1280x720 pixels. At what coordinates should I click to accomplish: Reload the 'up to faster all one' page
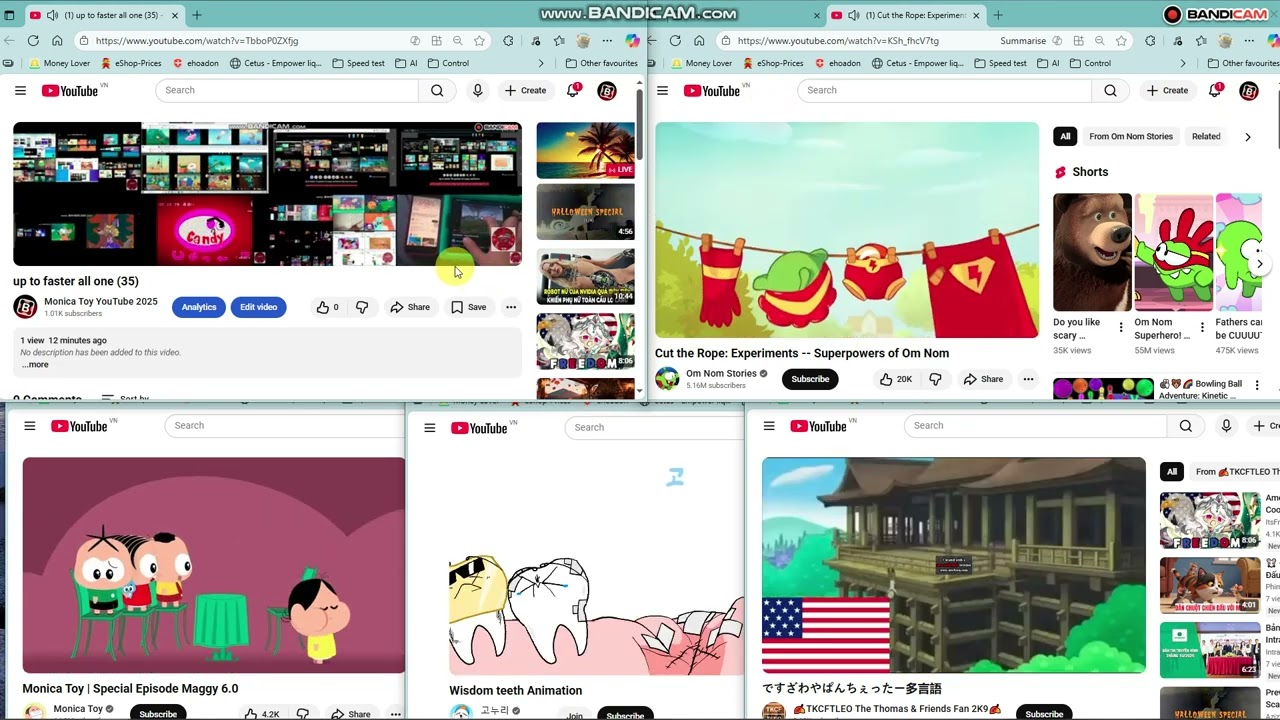33,41
